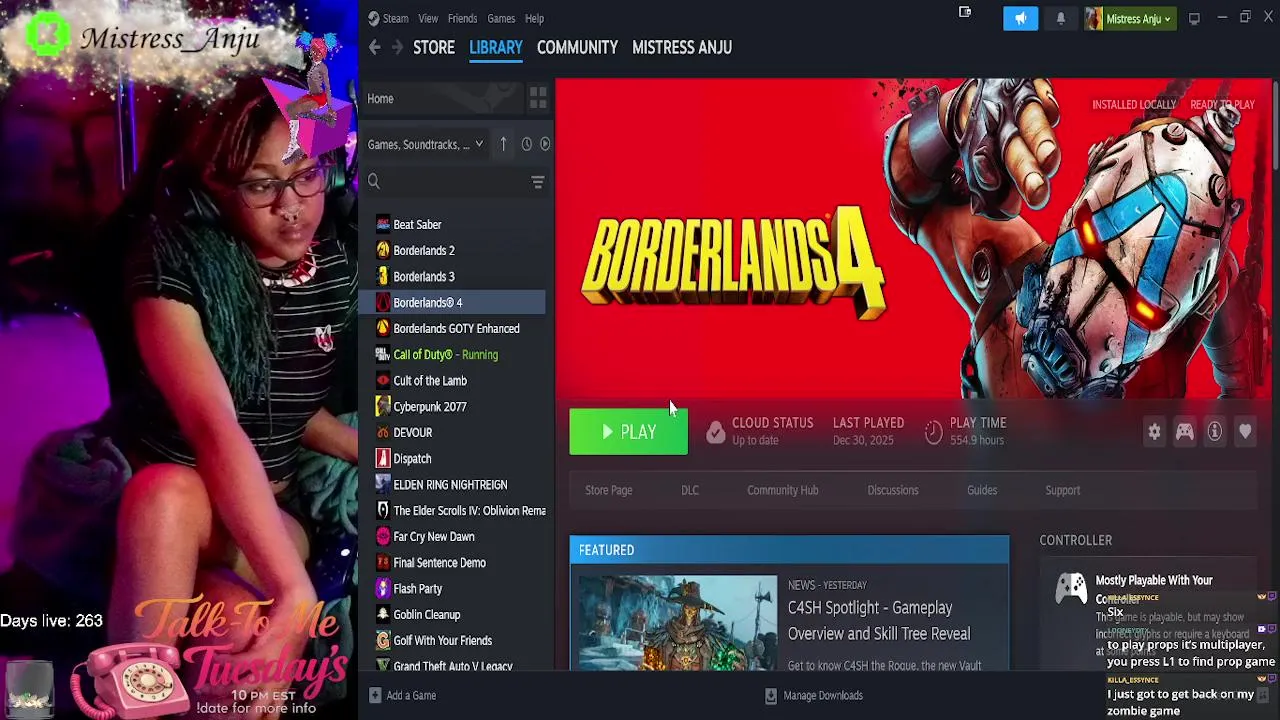Image resolution: width=1280 pixels, height=720 pixels.
Task: Open the View menu
Action: click(428, 18)
